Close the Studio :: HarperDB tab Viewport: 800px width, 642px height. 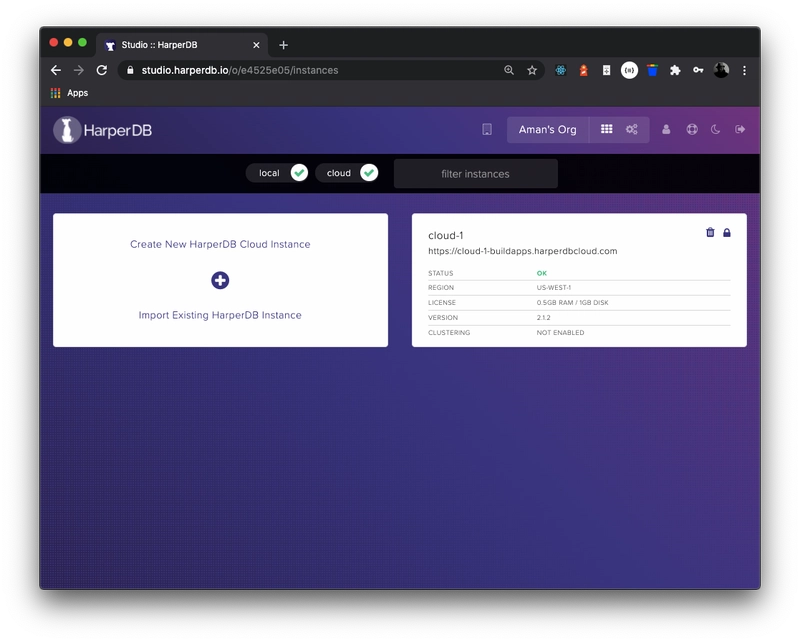coord(256,45)
